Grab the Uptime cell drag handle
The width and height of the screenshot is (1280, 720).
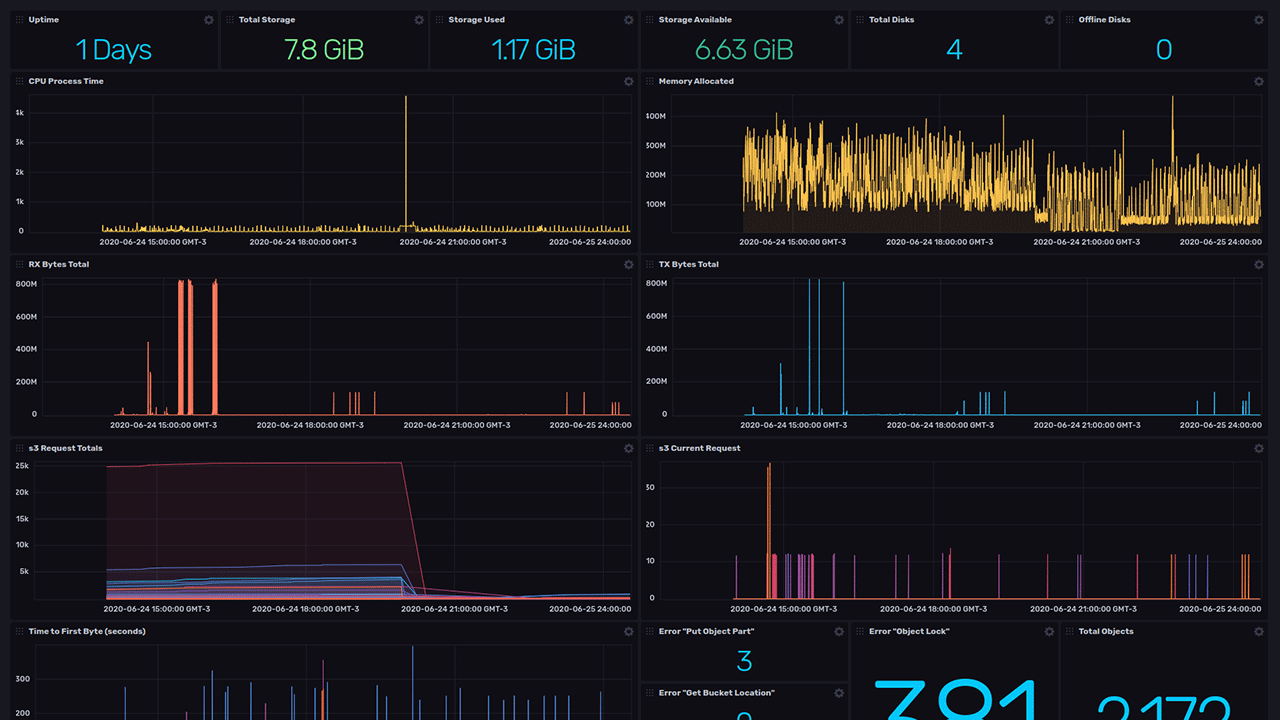click(20, 20)
